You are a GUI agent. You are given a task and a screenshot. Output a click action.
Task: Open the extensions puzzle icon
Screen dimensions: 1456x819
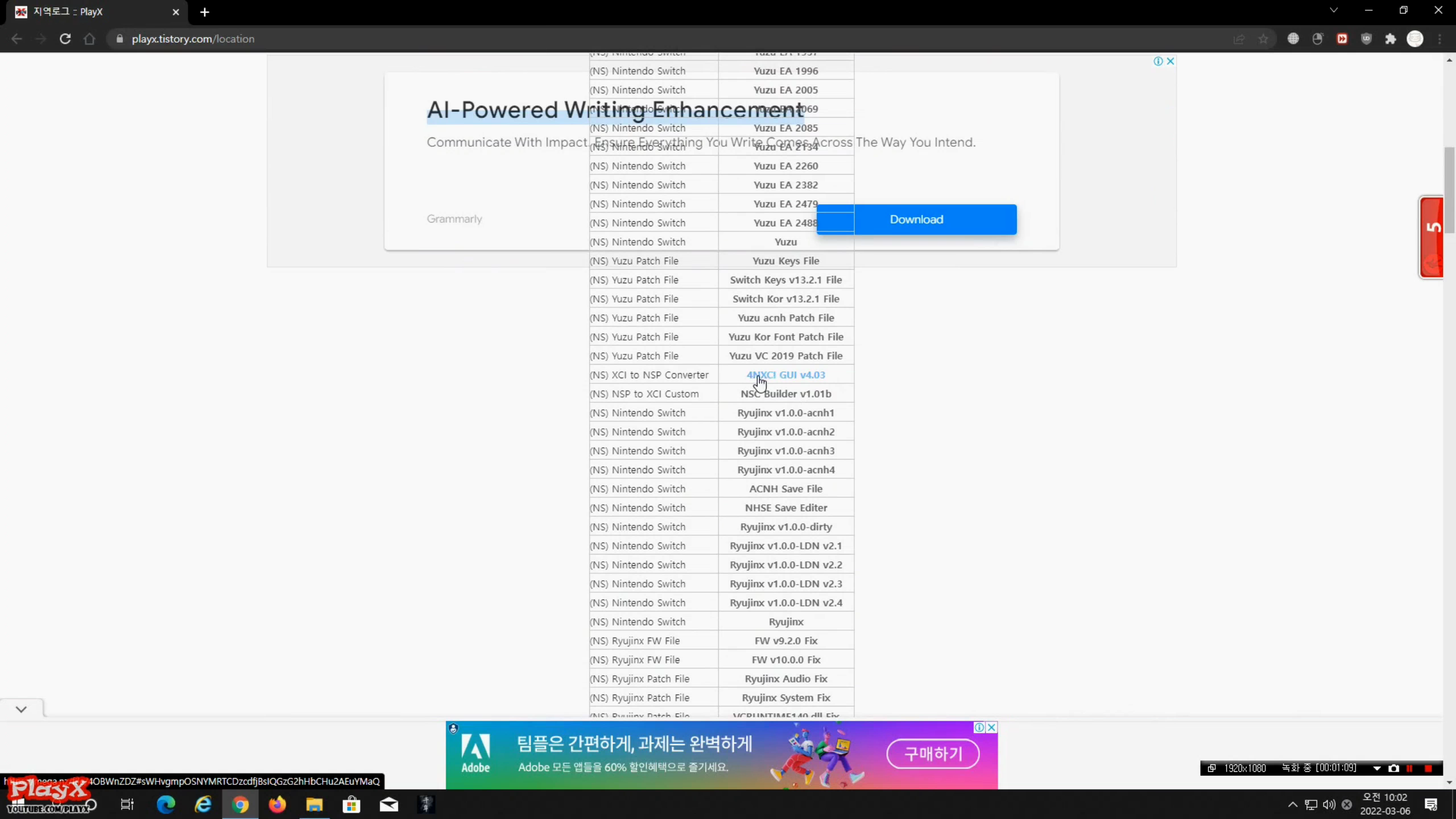coord(1391,39)
